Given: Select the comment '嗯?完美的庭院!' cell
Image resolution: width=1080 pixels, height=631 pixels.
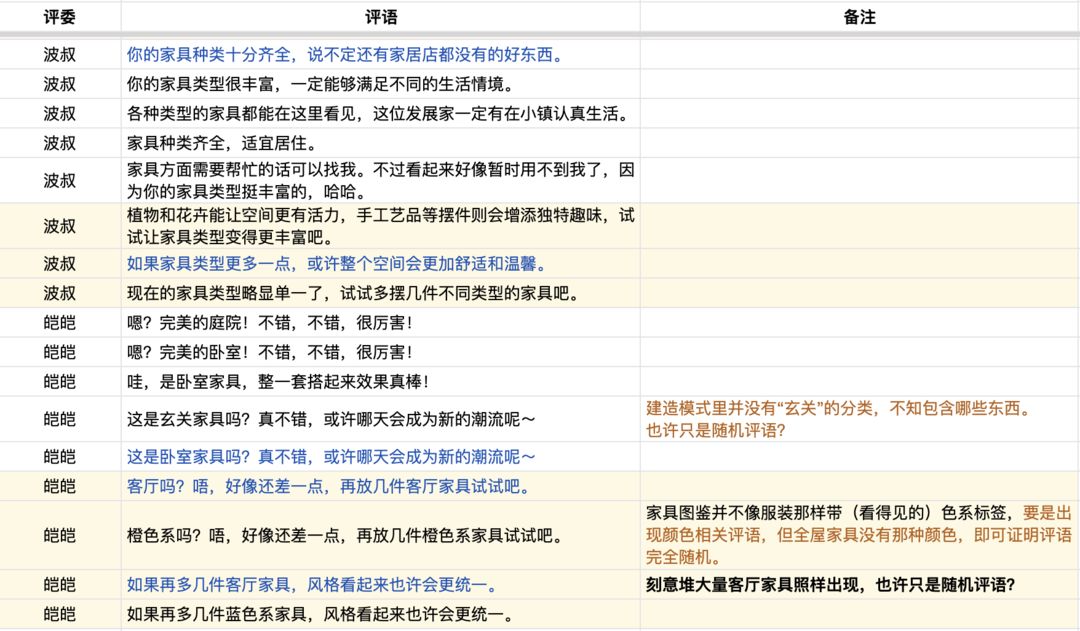Looking at the screenshot, I should 381,322.
